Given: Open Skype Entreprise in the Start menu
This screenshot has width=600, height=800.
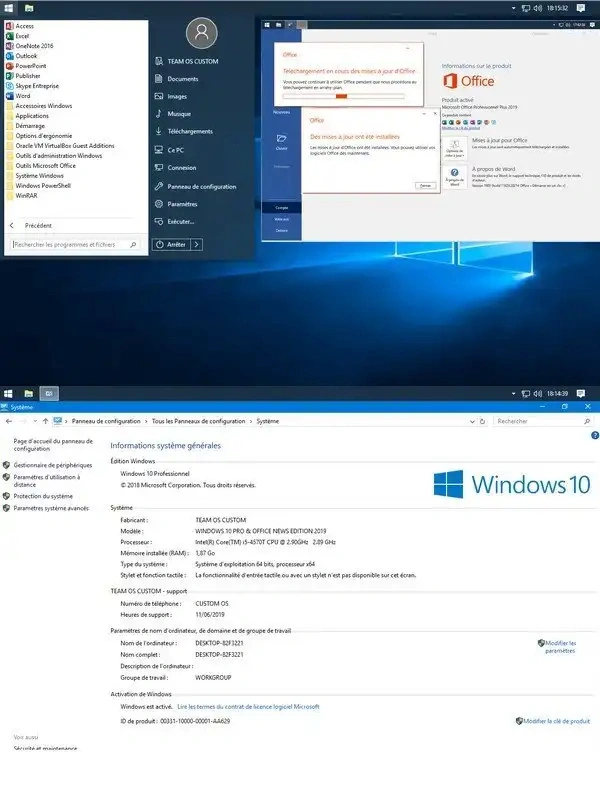Looking at the screenshot, I should pos(37,85).
